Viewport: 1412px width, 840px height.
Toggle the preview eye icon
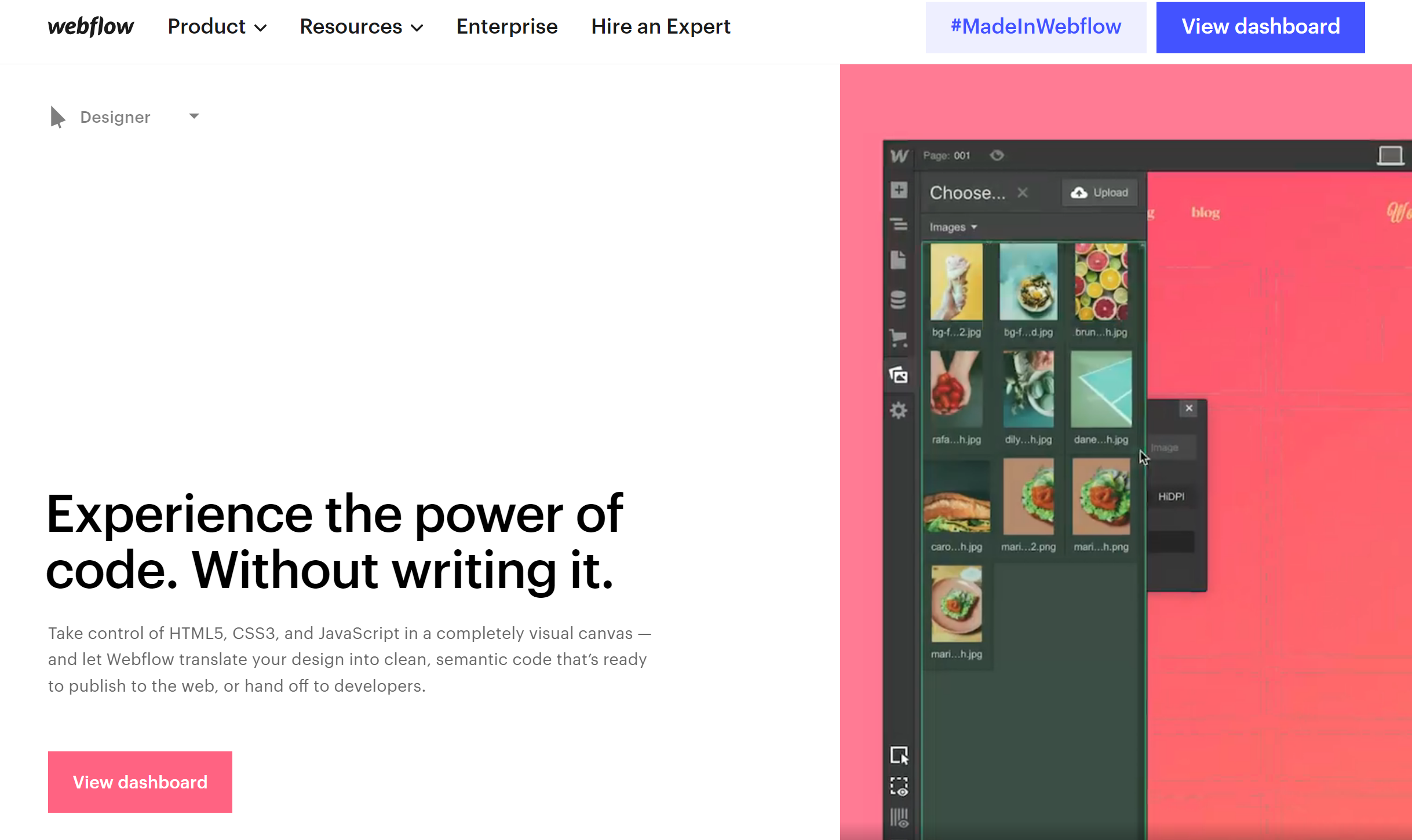(997, 155)
